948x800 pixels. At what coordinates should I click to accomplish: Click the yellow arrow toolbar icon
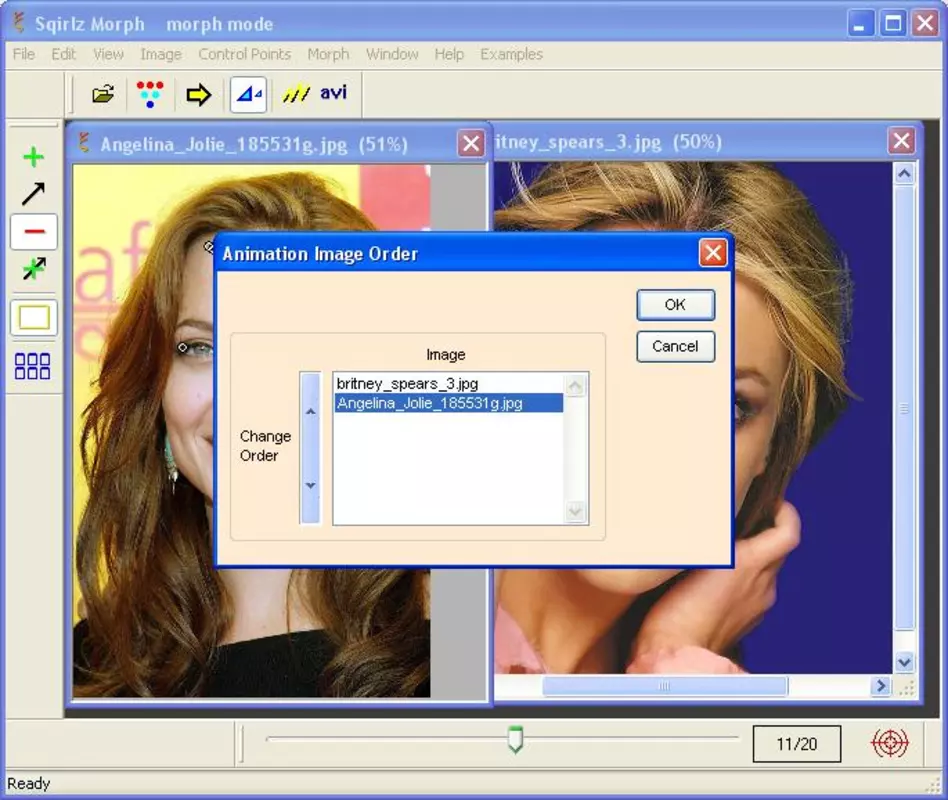(x=198, y=95)
